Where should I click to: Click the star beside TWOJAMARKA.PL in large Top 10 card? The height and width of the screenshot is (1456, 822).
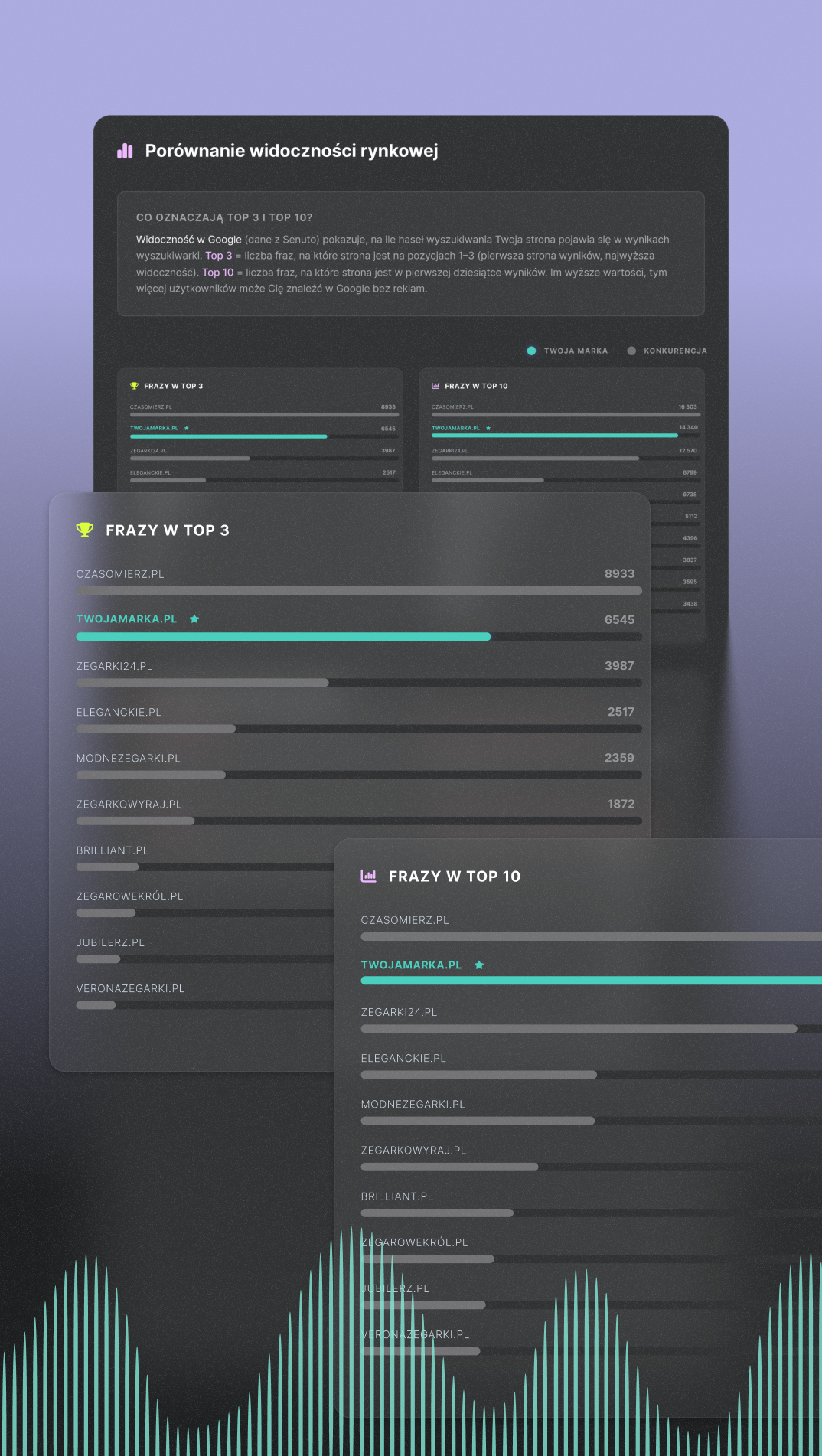479,965
